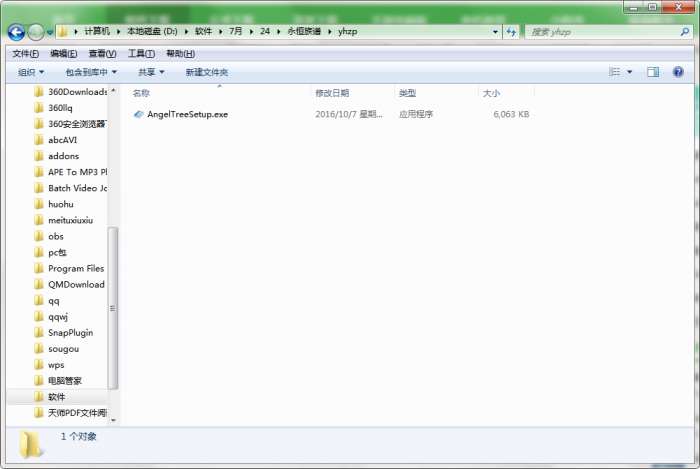Image resolution: width=700 pixels, height=469 pixels.
Task: Select 360安全浏览器 folder in tree
Action: [71, 124]
